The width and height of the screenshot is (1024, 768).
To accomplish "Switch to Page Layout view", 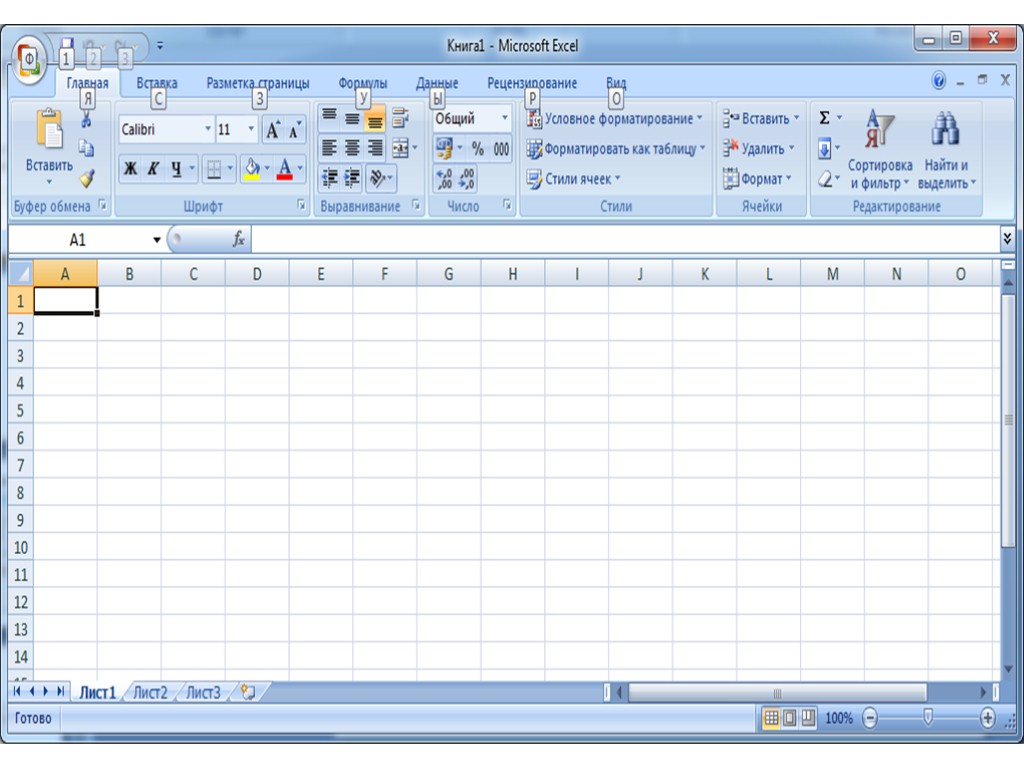I will tap(790, 718).
